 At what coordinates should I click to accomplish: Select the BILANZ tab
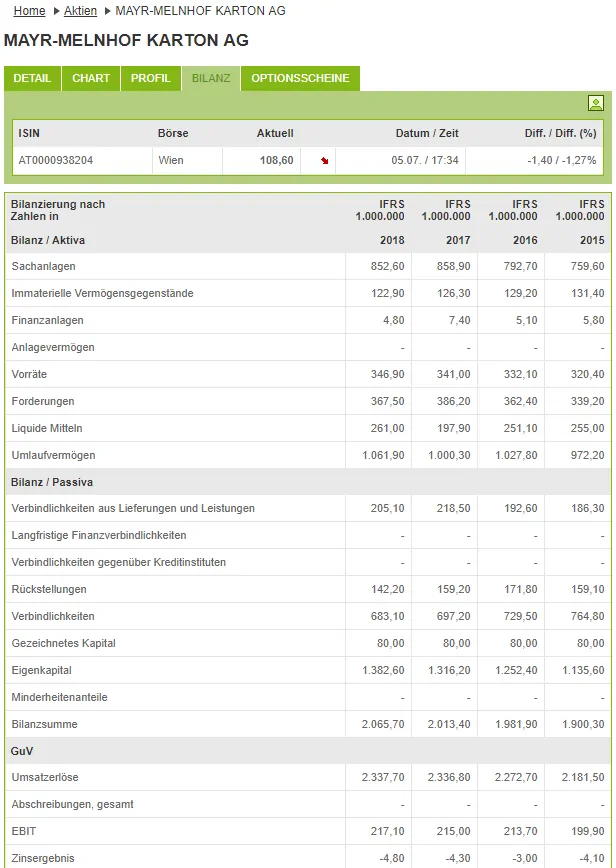[x=211, y=78]
